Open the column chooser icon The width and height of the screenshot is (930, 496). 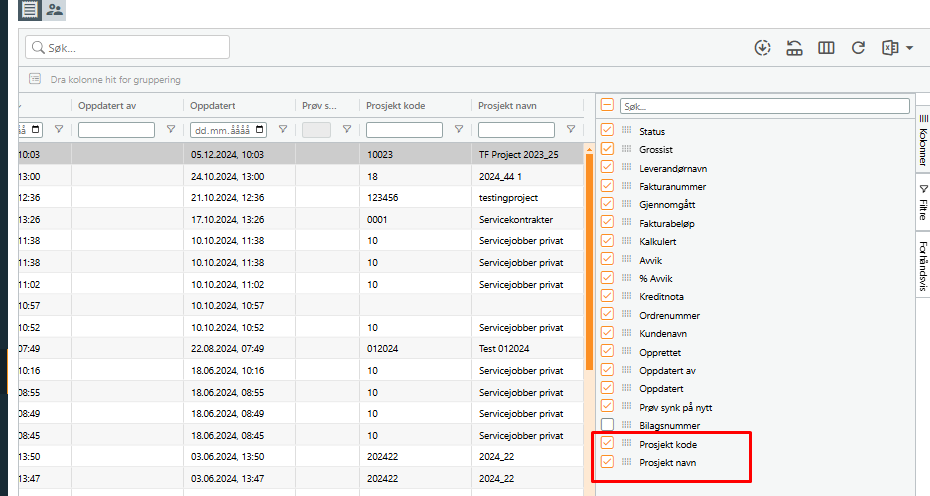coord(826,47)
